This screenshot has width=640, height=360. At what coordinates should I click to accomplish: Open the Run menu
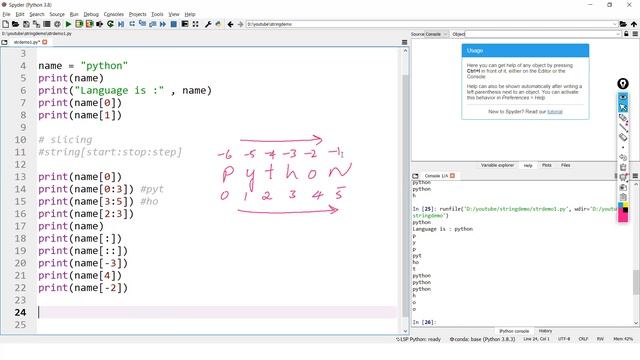click(74, 14)
